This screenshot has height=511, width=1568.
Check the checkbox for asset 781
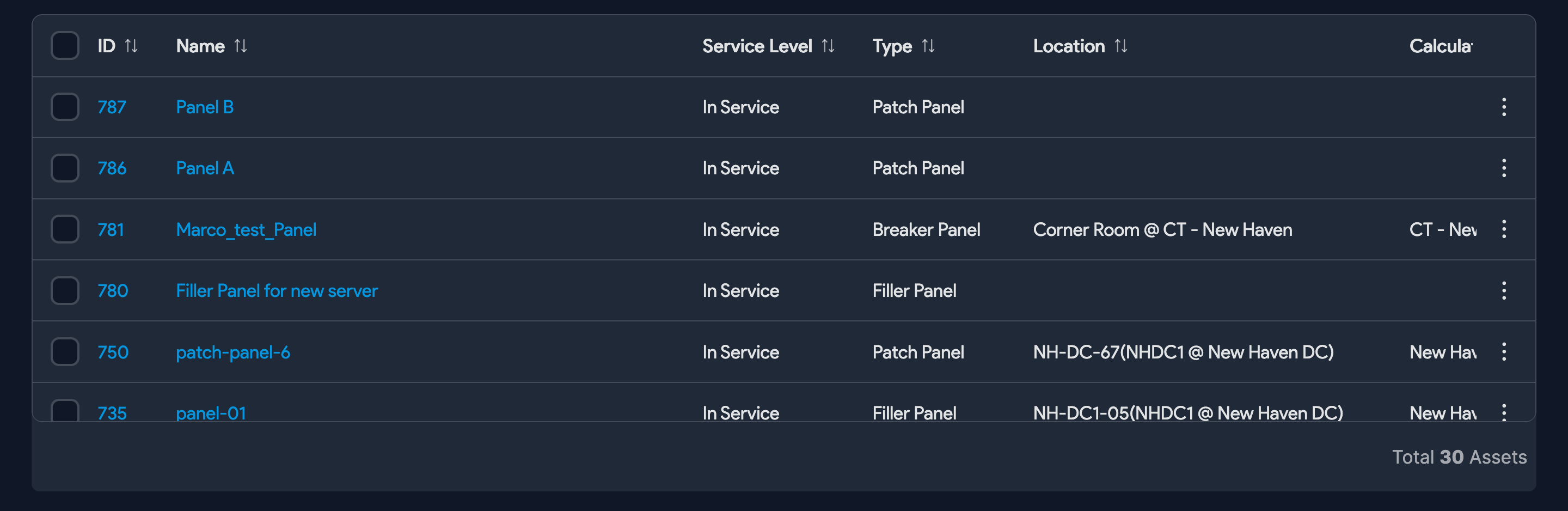point(65,229)
